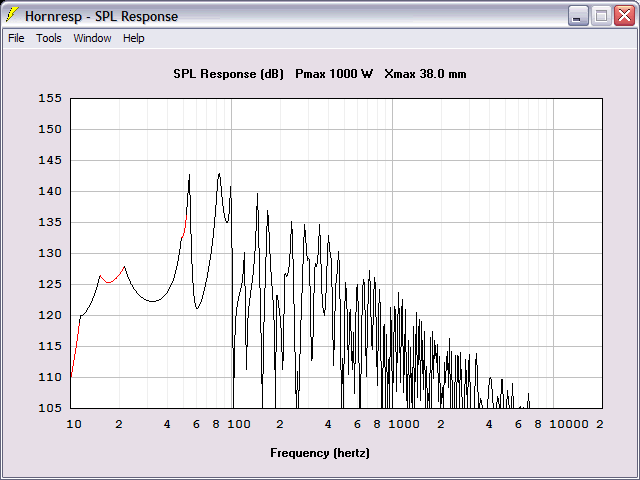Click the 115 dB y-axis label
This screenshot has width=640, height=480.
50,347
